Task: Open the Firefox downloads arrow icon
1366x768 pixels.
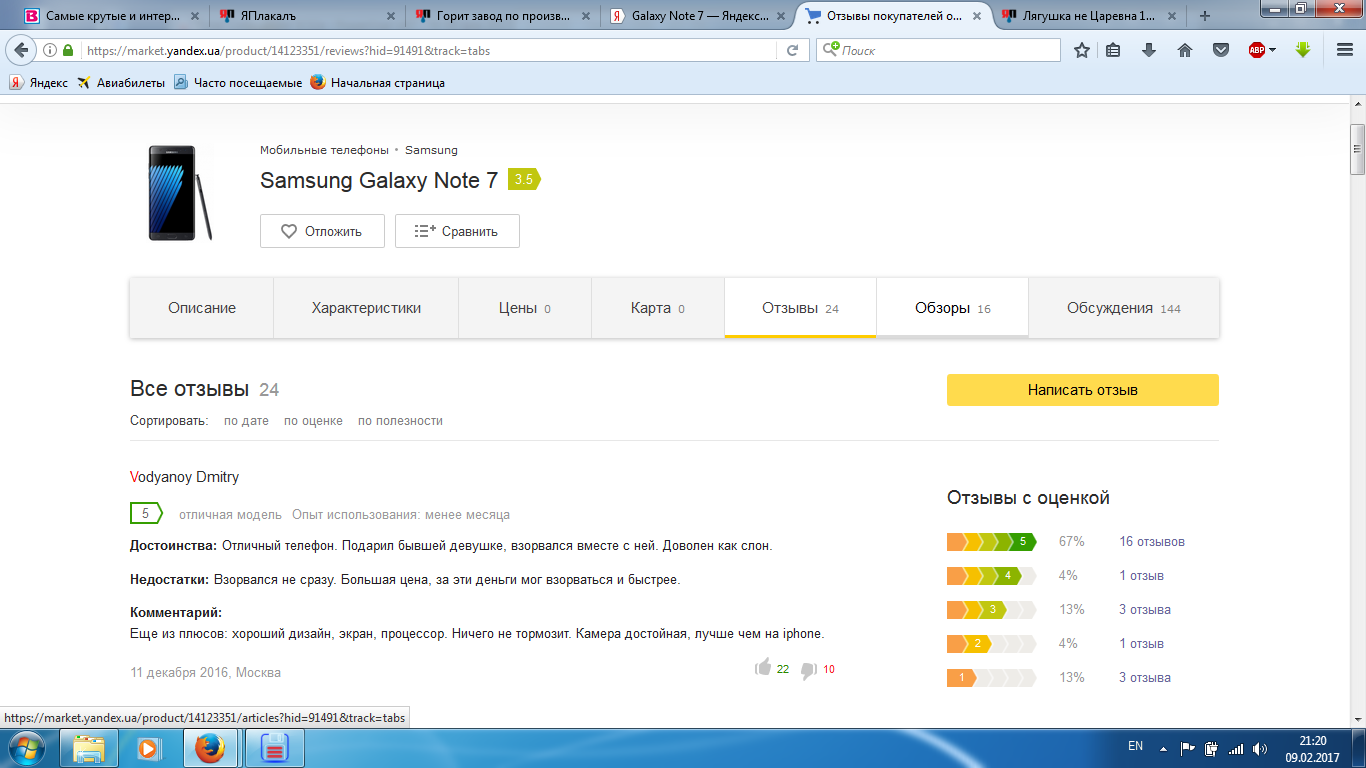Action: pyautogui.click(x=1149, y=50)
